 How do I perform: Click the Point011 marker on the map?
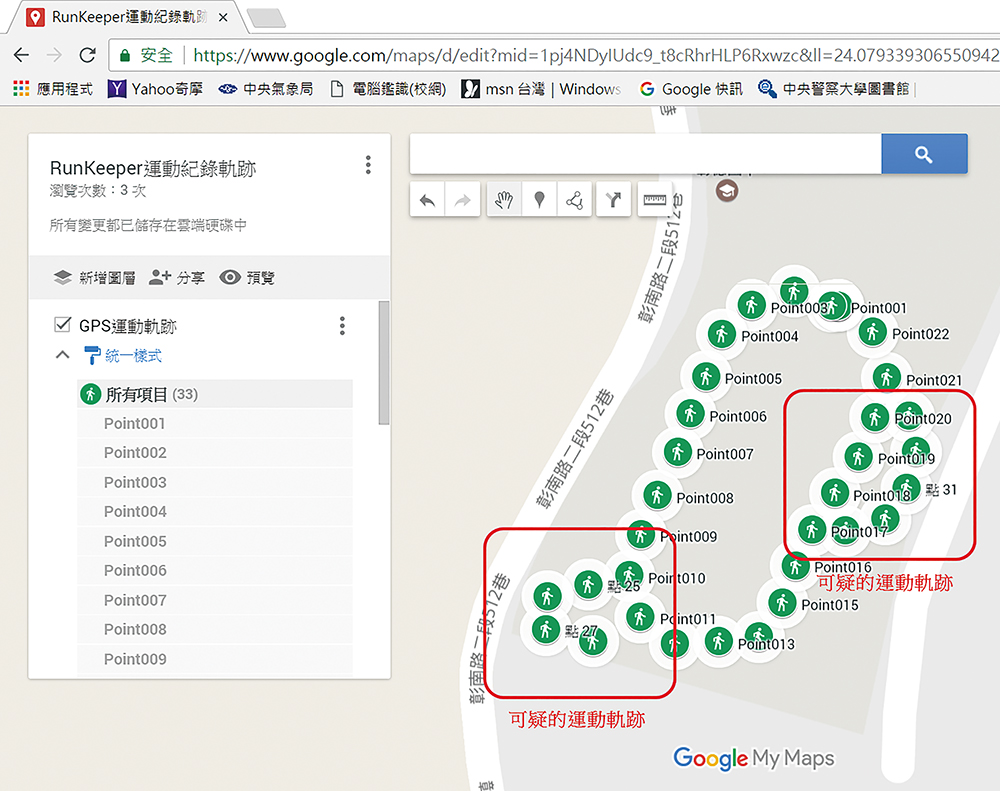(640, 617)
